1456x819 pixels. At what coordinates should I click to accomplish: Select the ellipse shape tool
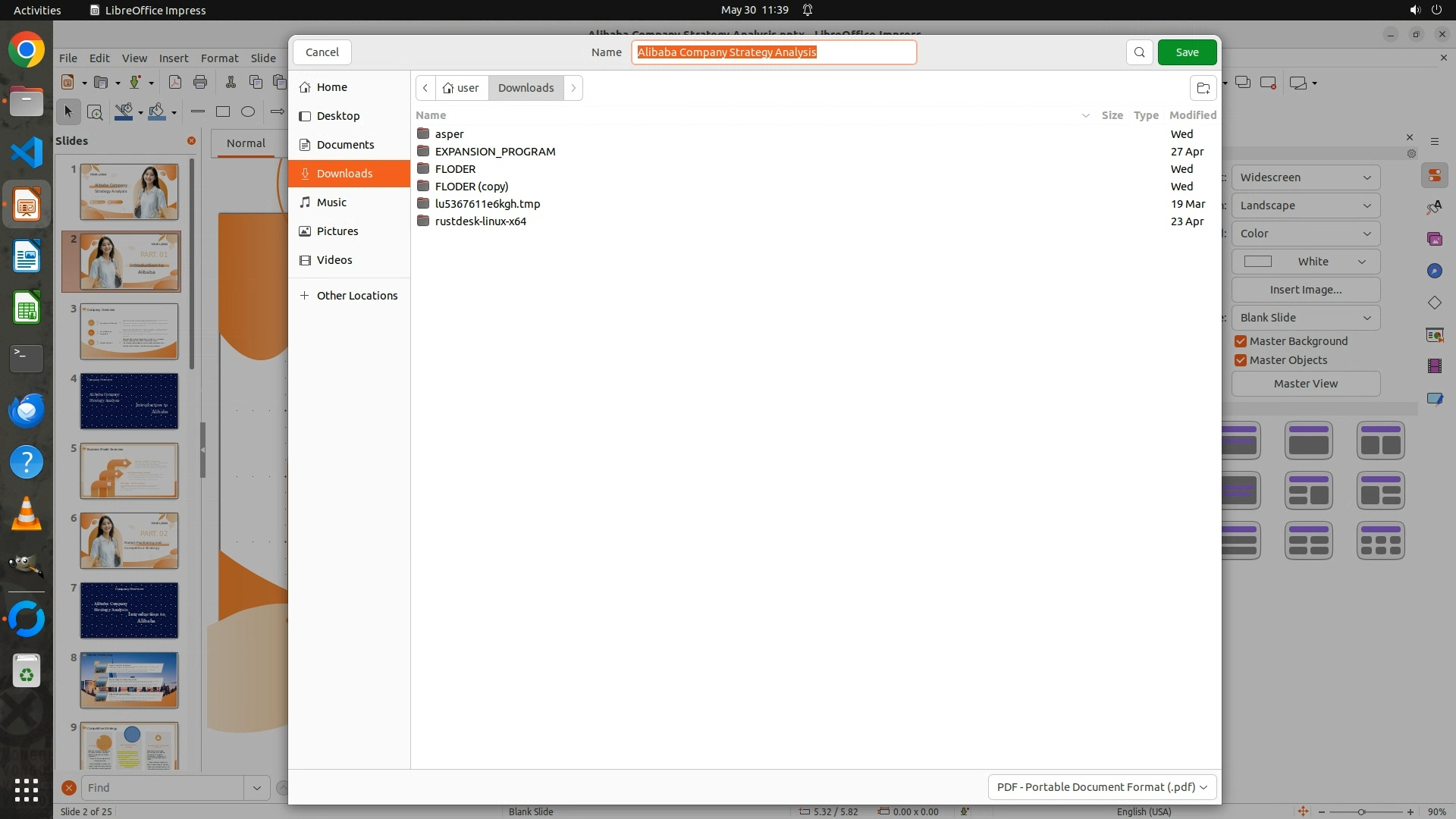[248, 112]
